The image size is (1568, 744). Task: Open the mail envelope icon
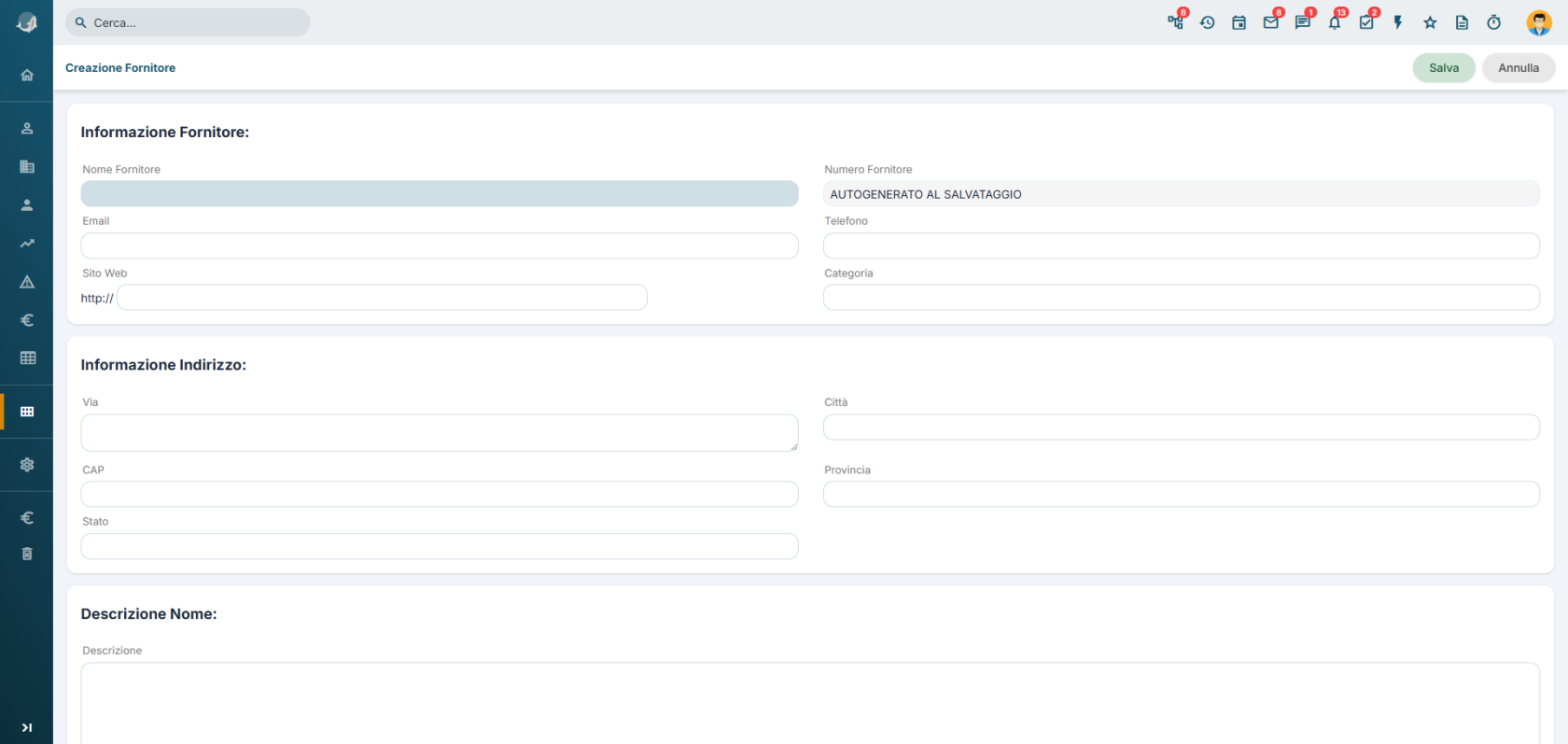click(1271, 22)
